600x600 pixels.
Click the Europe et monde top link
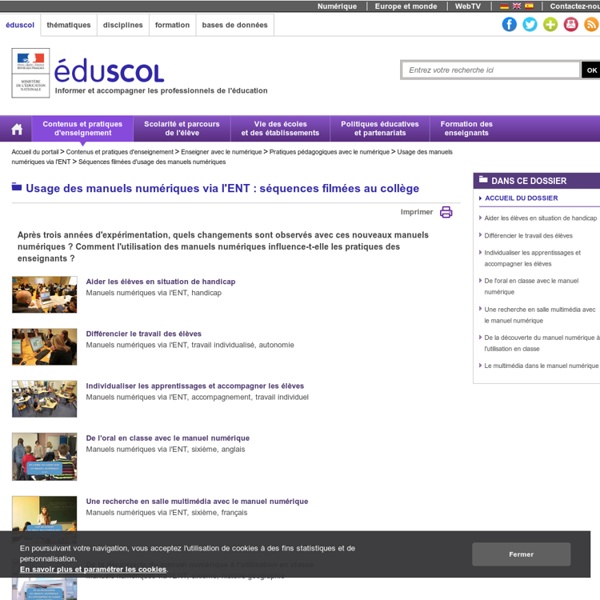tap(406, 6)
